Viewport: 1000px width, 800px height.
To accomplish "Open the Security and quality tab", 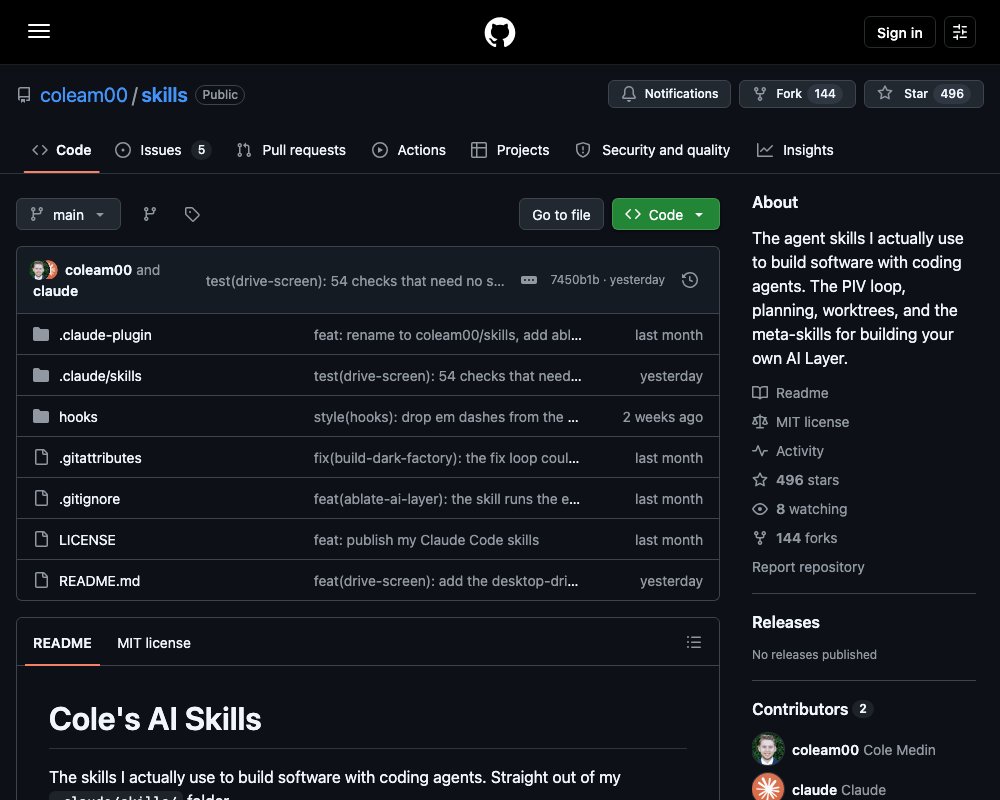I will pyautogui.click(x=652, y=150).
